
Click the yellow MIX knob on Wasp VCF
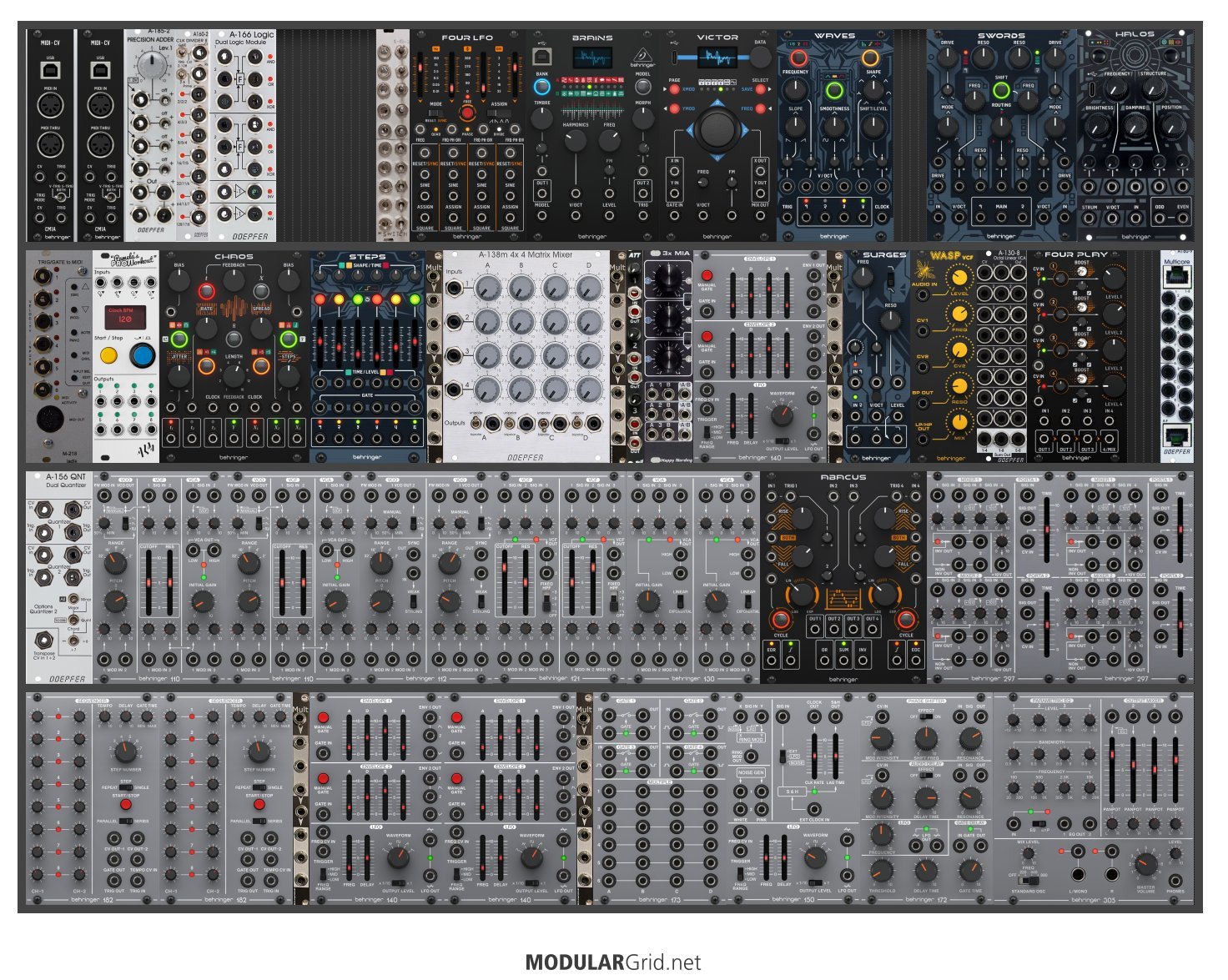tap(960, 422)
